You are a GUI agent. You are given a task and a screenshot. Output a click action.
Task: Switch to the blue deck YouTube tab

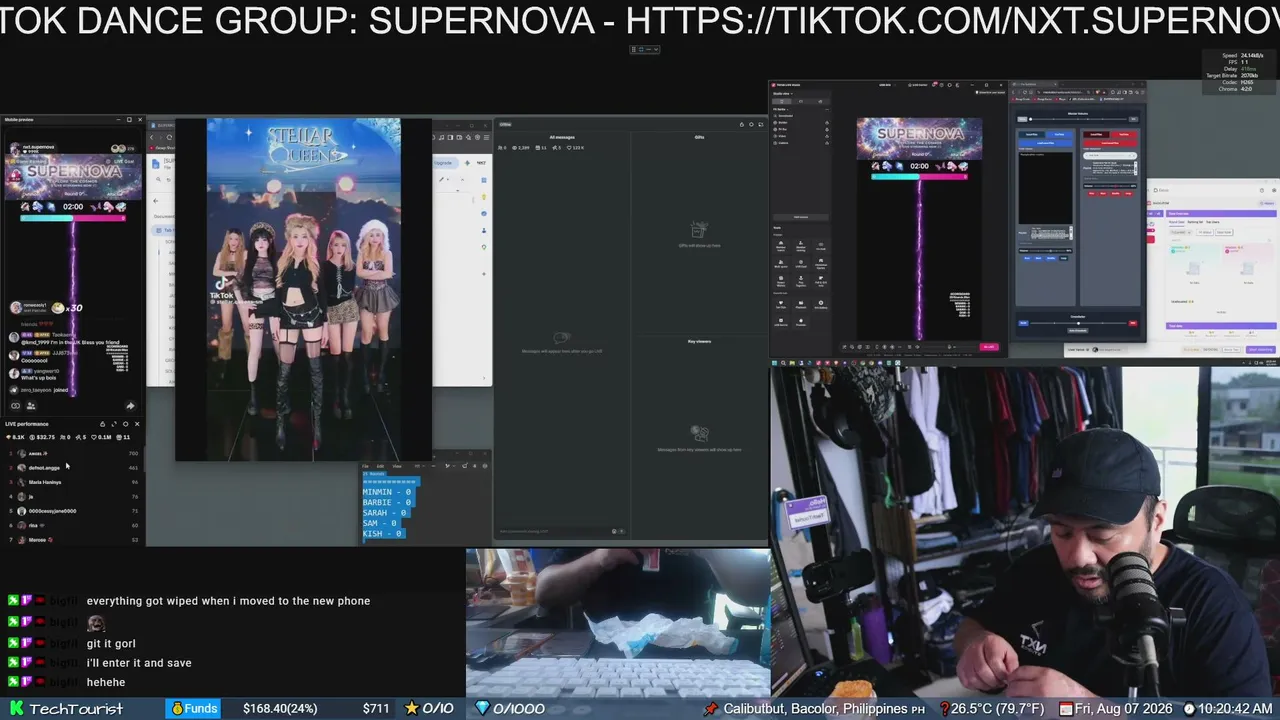1059,134
